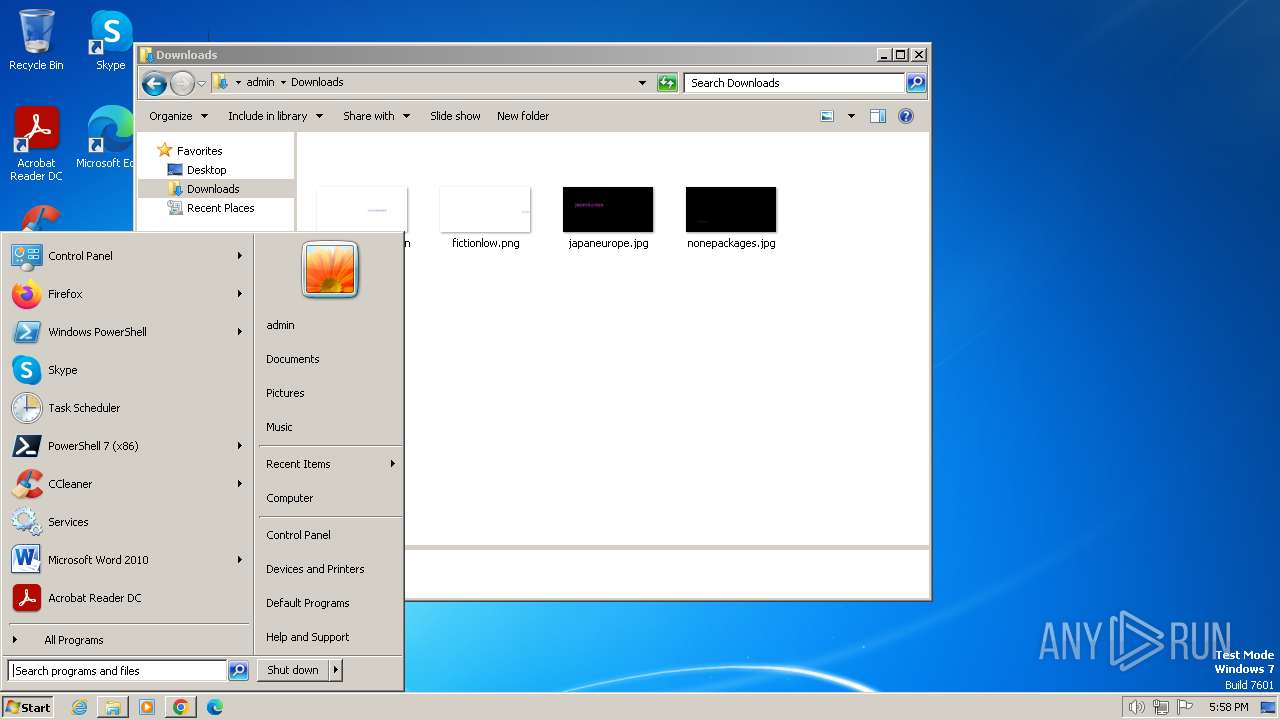Click All Programs

(73, 640)
